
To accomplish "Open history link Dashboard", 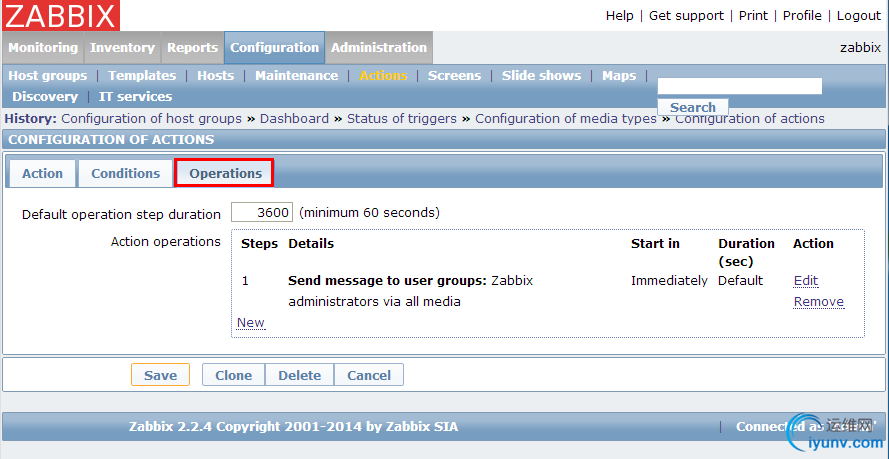I will 294,118.
